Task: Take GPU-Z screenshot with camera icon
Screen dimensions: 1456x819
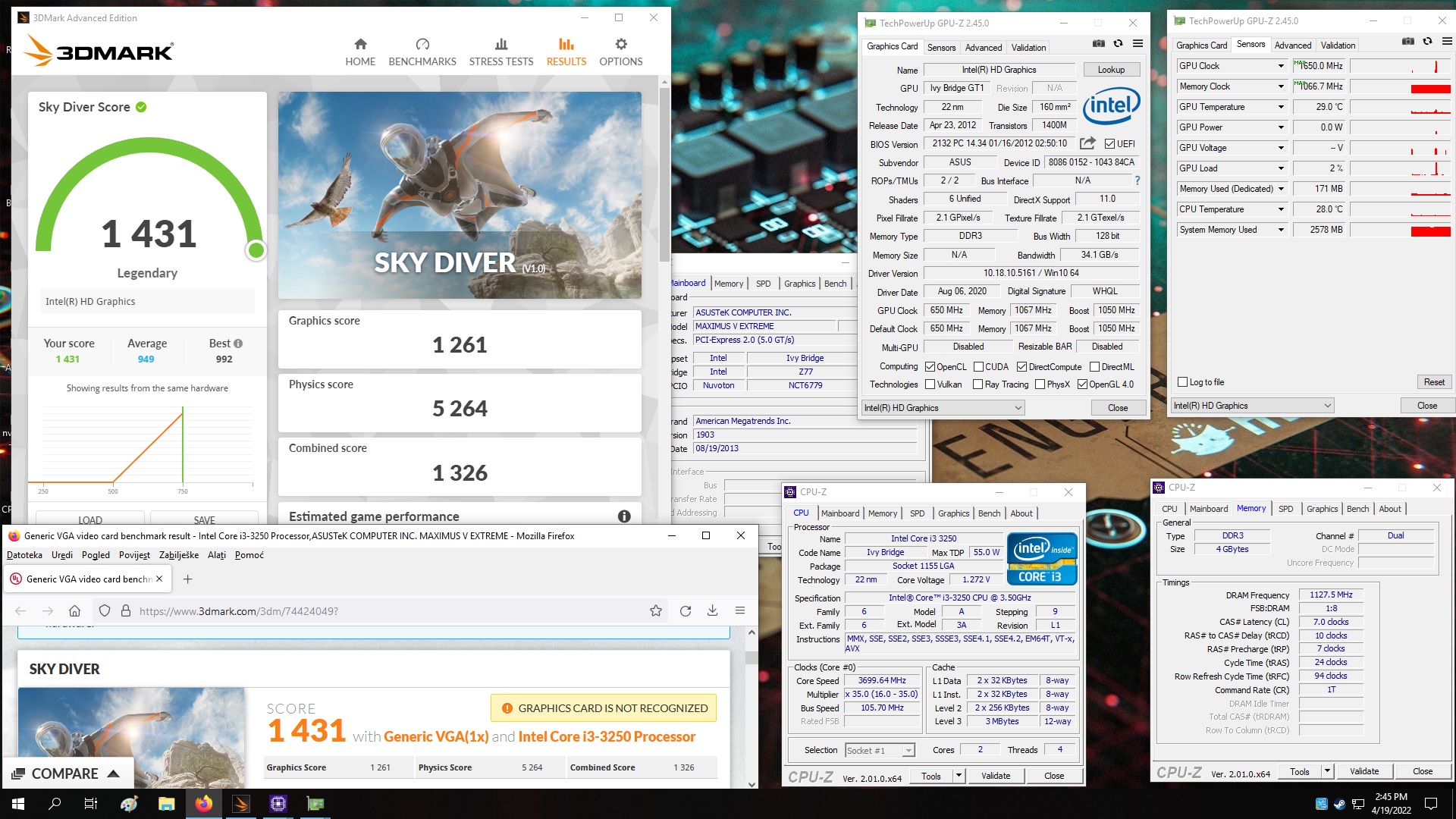Action: coord(1099,44)
